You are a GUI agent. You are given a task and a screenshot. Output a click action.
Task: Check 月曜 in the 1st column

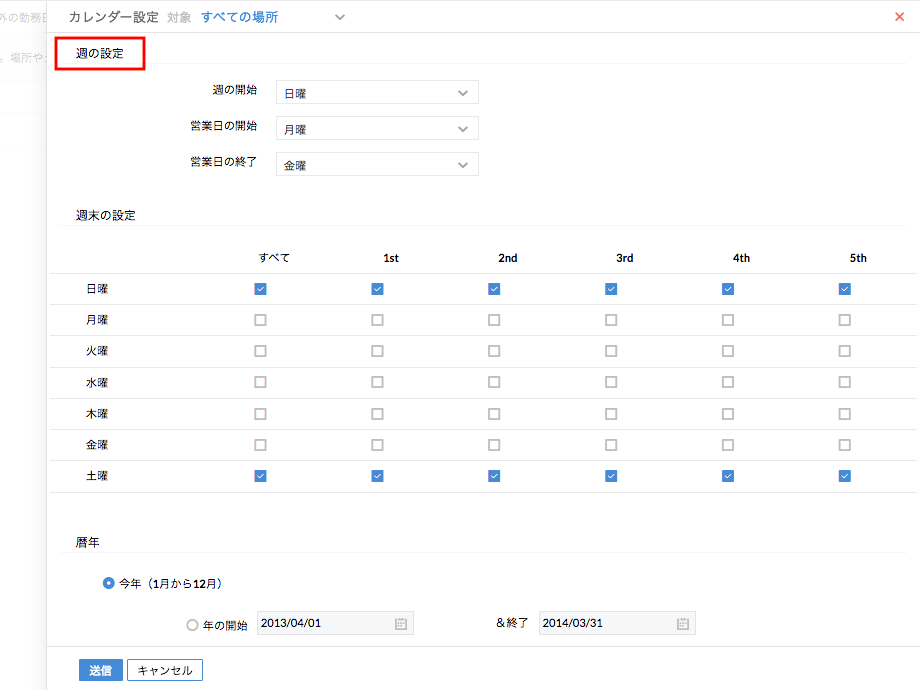click(x=377, y=320)
